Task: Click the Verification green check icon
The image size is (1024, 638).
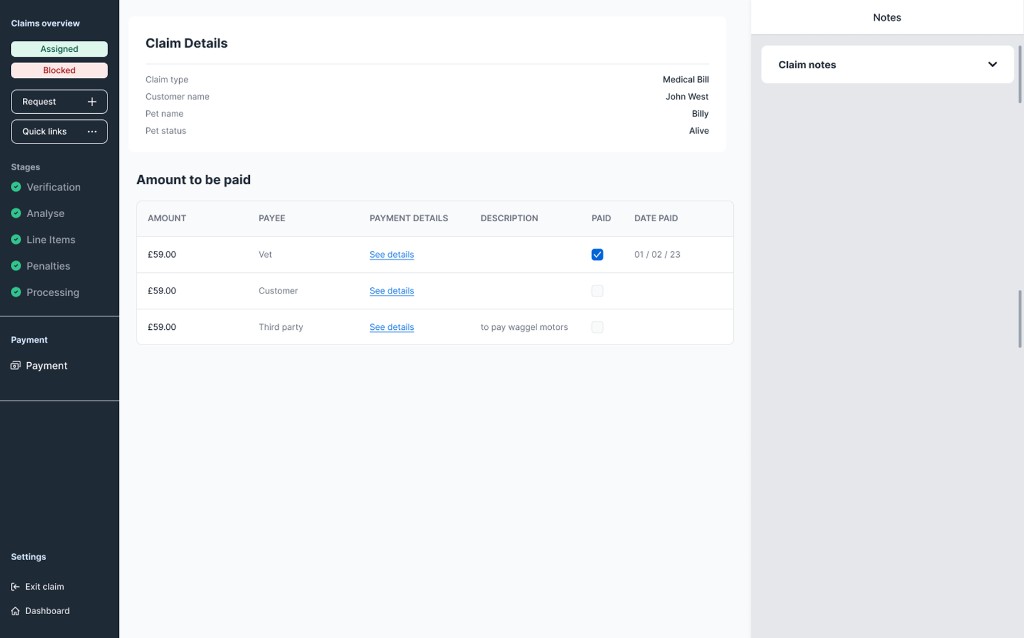Action: point(16,187)
